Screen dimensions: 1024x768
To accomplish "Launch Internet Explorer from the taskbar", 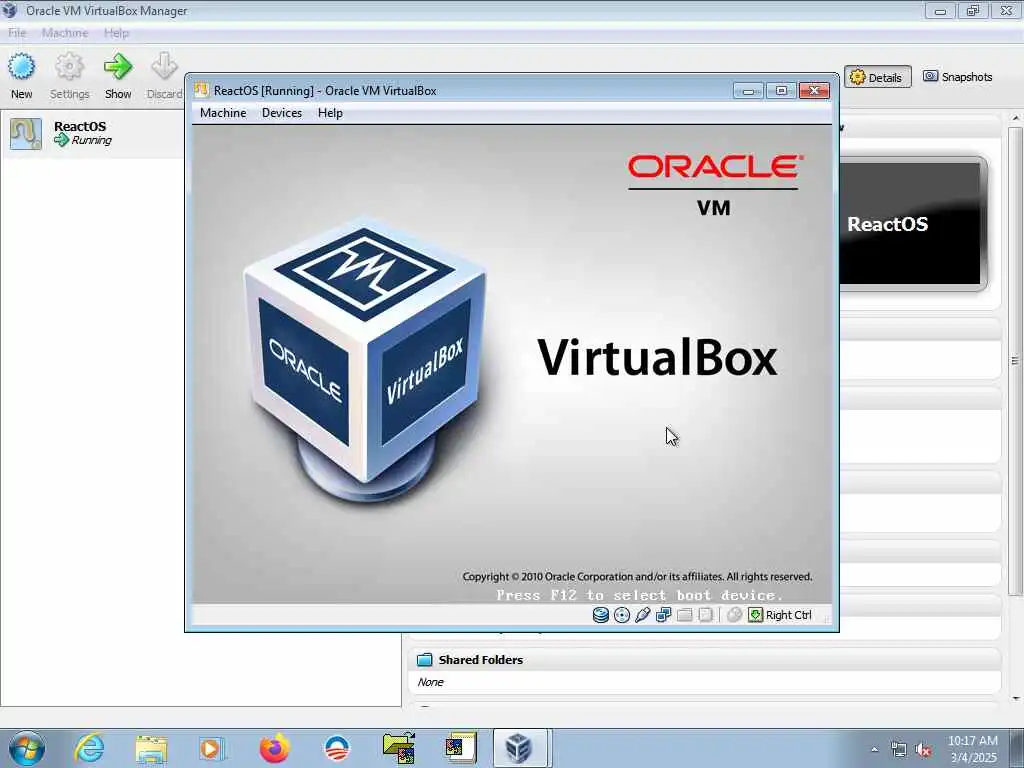I will (88, 748).
